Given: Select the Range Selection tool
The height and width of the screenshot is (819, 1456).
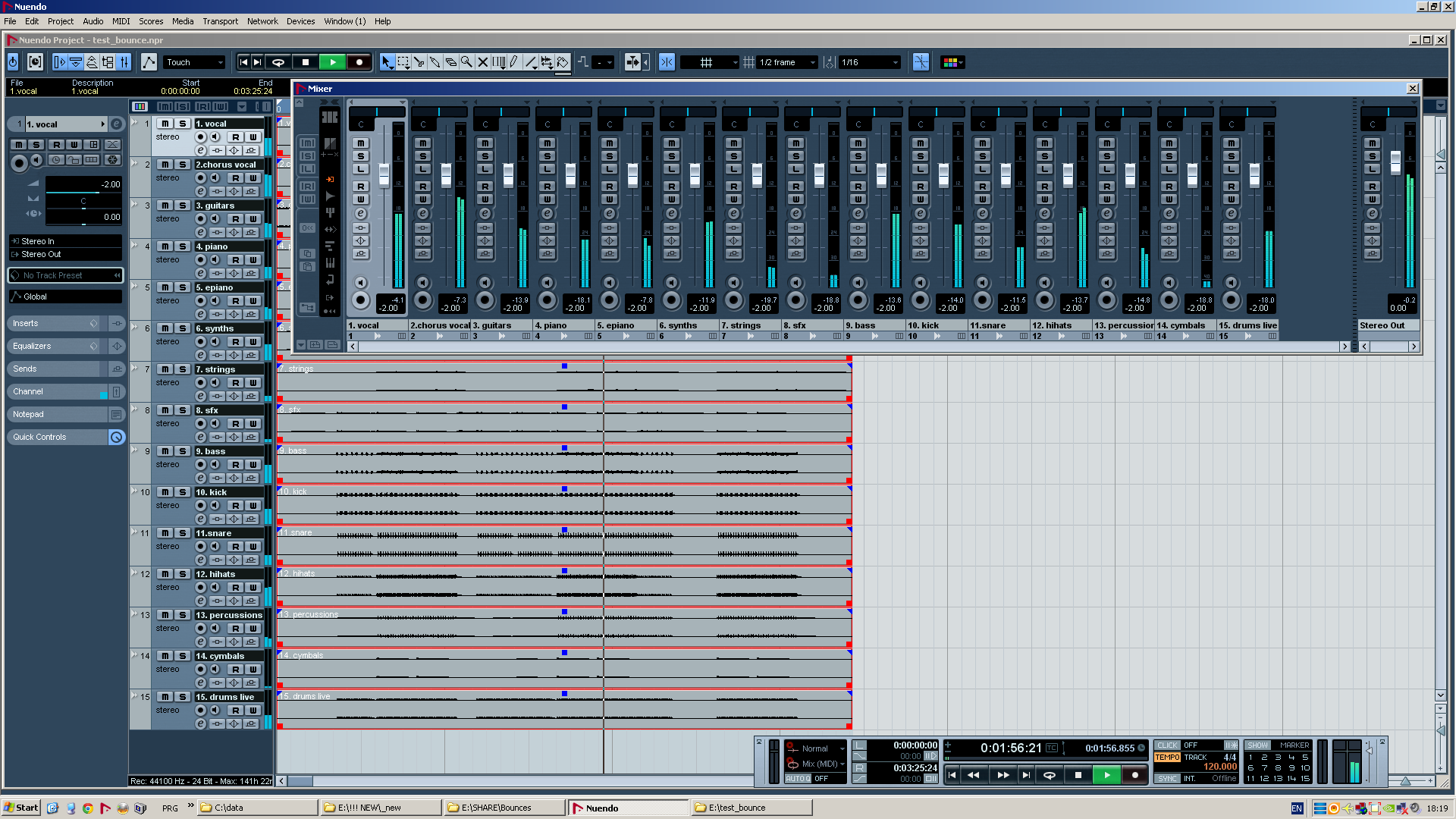Looking at the screenshot, I should coord(403,62).
